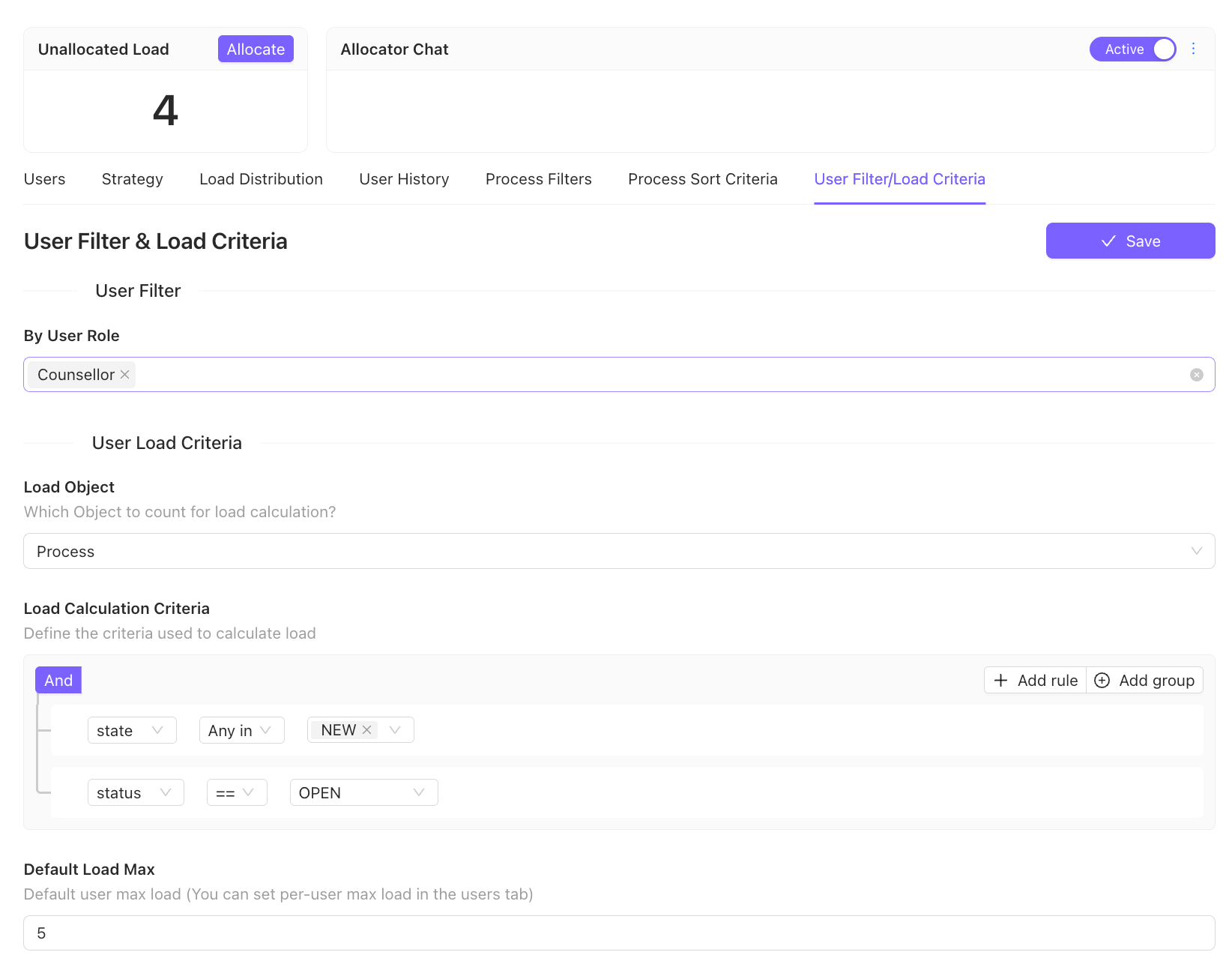Click the plus icon to add a rule
The height and width of the screenshot is (967, 1232).
[x=1001, y=680]
